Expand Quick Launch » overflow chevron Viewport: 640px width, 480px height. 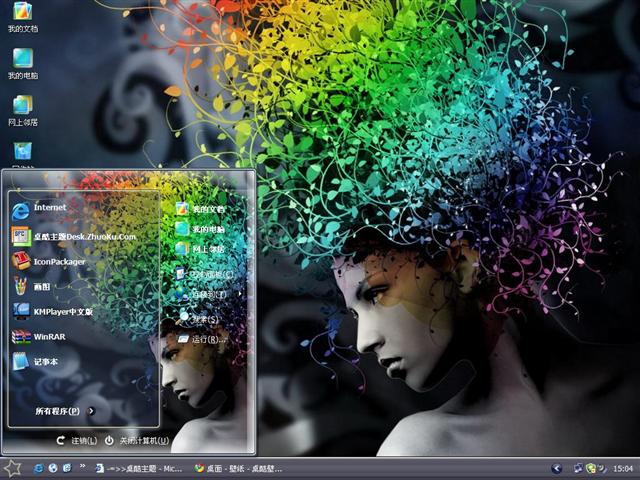(83, 466)
